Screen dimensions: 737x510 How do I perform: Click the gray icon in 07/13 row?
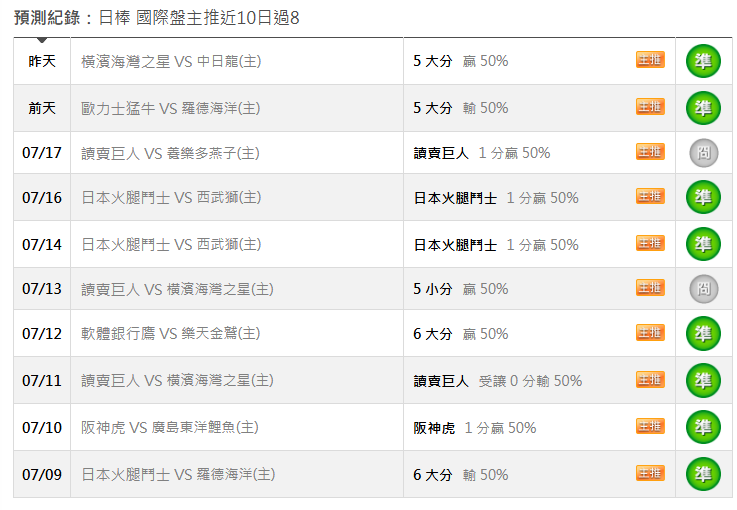[704, 289]
